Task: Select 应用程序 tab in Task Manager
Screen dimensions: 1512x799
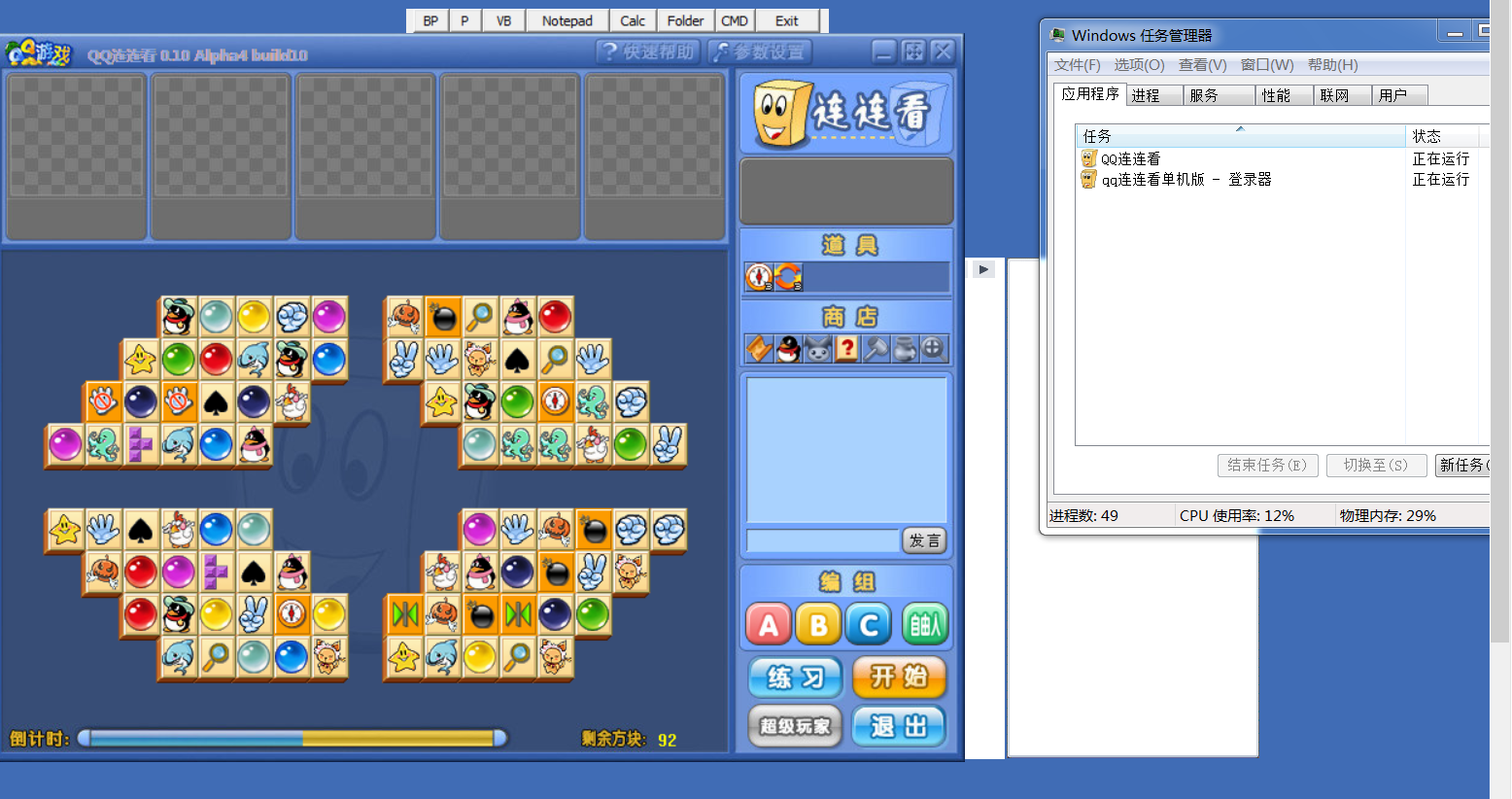Action: [x=1089, y=94]
